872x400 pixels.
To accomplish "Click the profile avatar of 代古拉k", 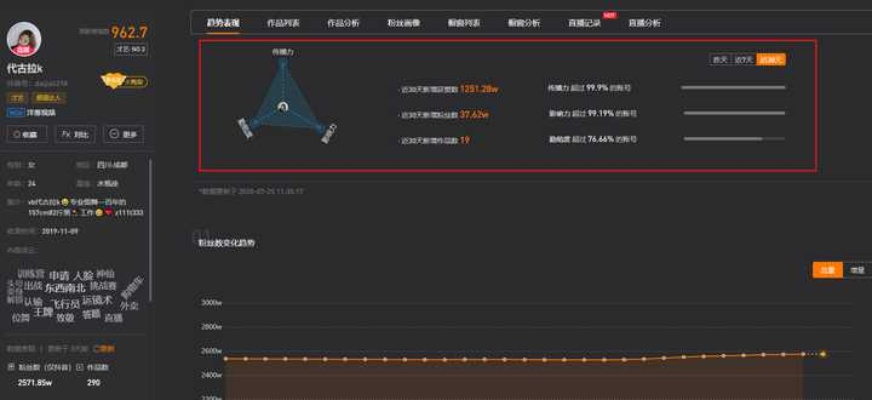I will [x=24, y=39].
